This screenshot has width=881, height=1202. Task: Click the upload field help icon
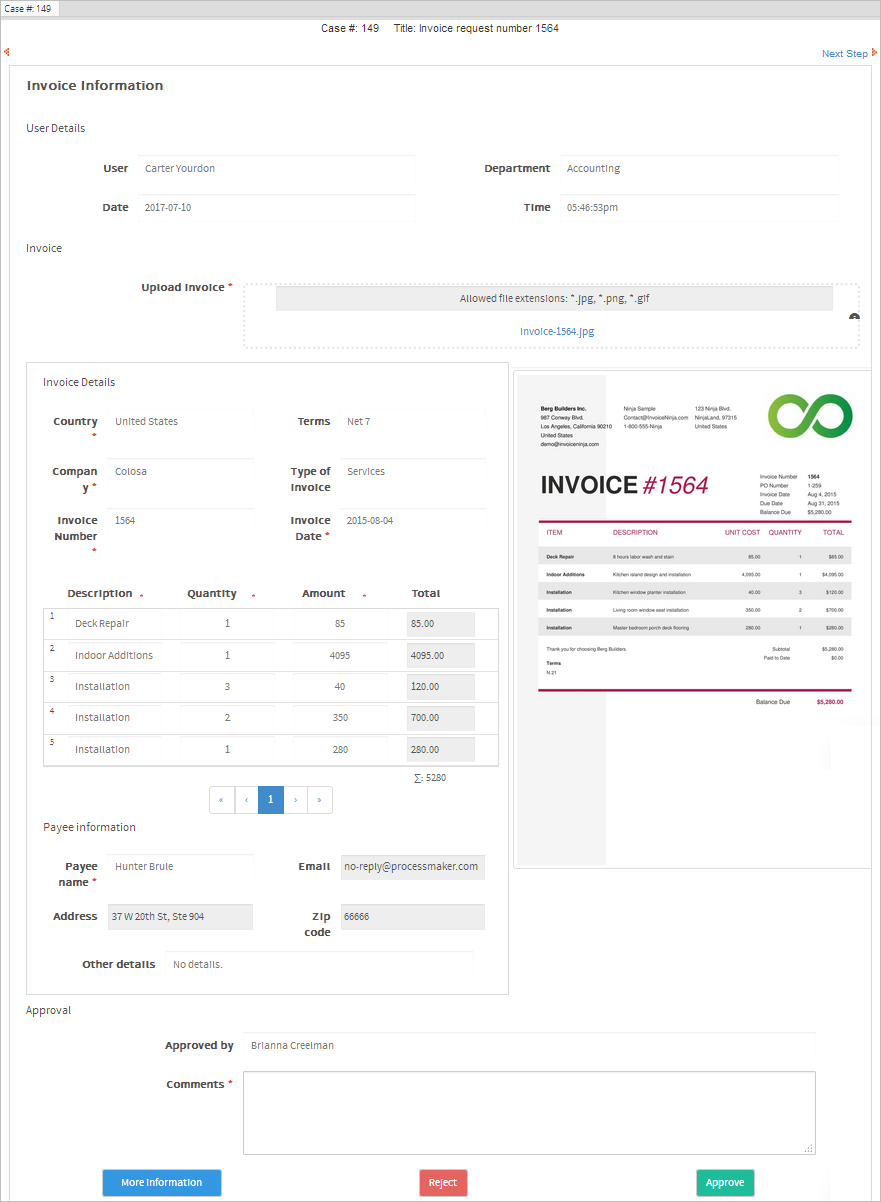(854, 317)
